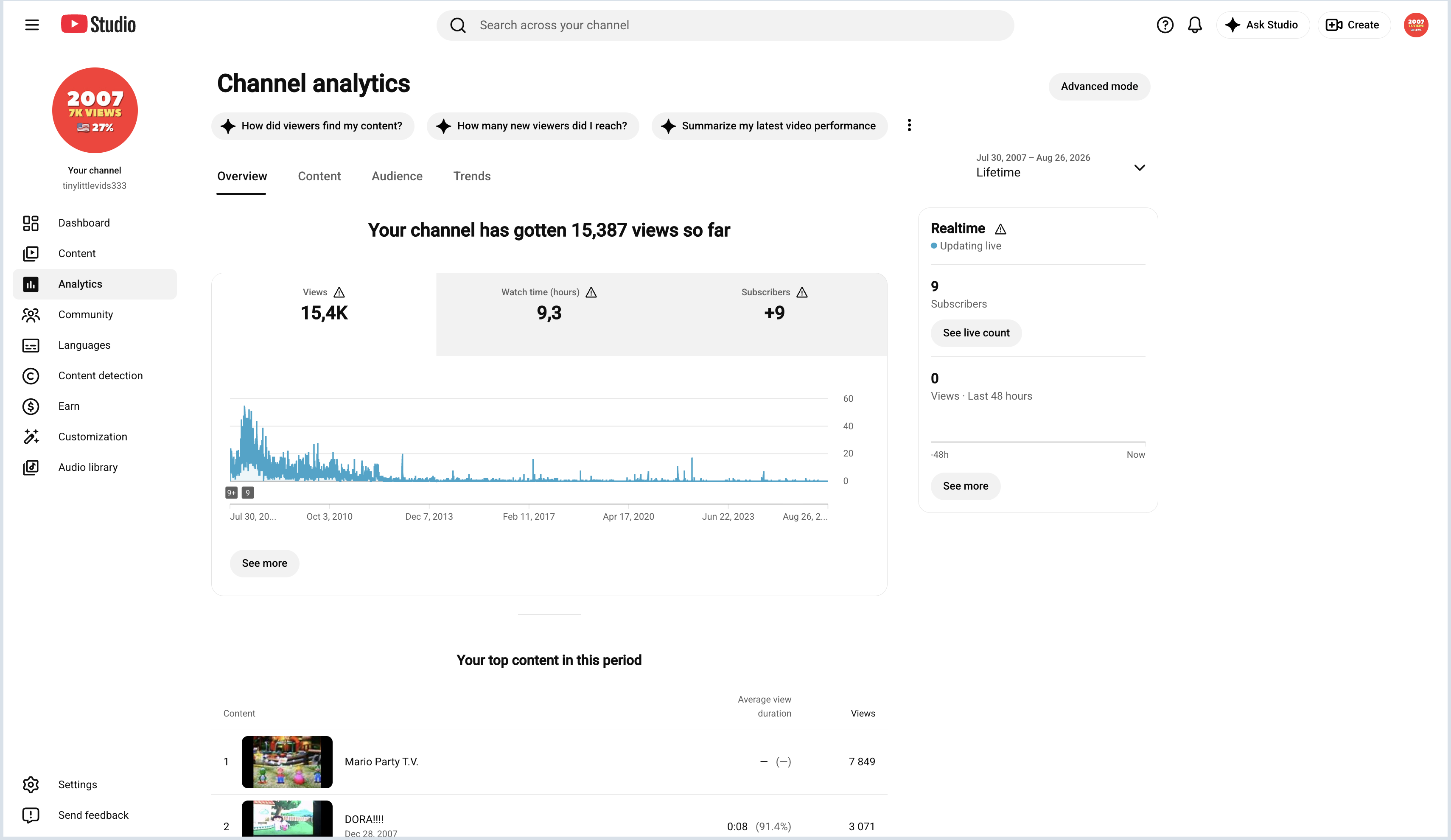Click See live count button
Image resolution: width=1451 pixels, height=840 pixels.
point(976,333)
